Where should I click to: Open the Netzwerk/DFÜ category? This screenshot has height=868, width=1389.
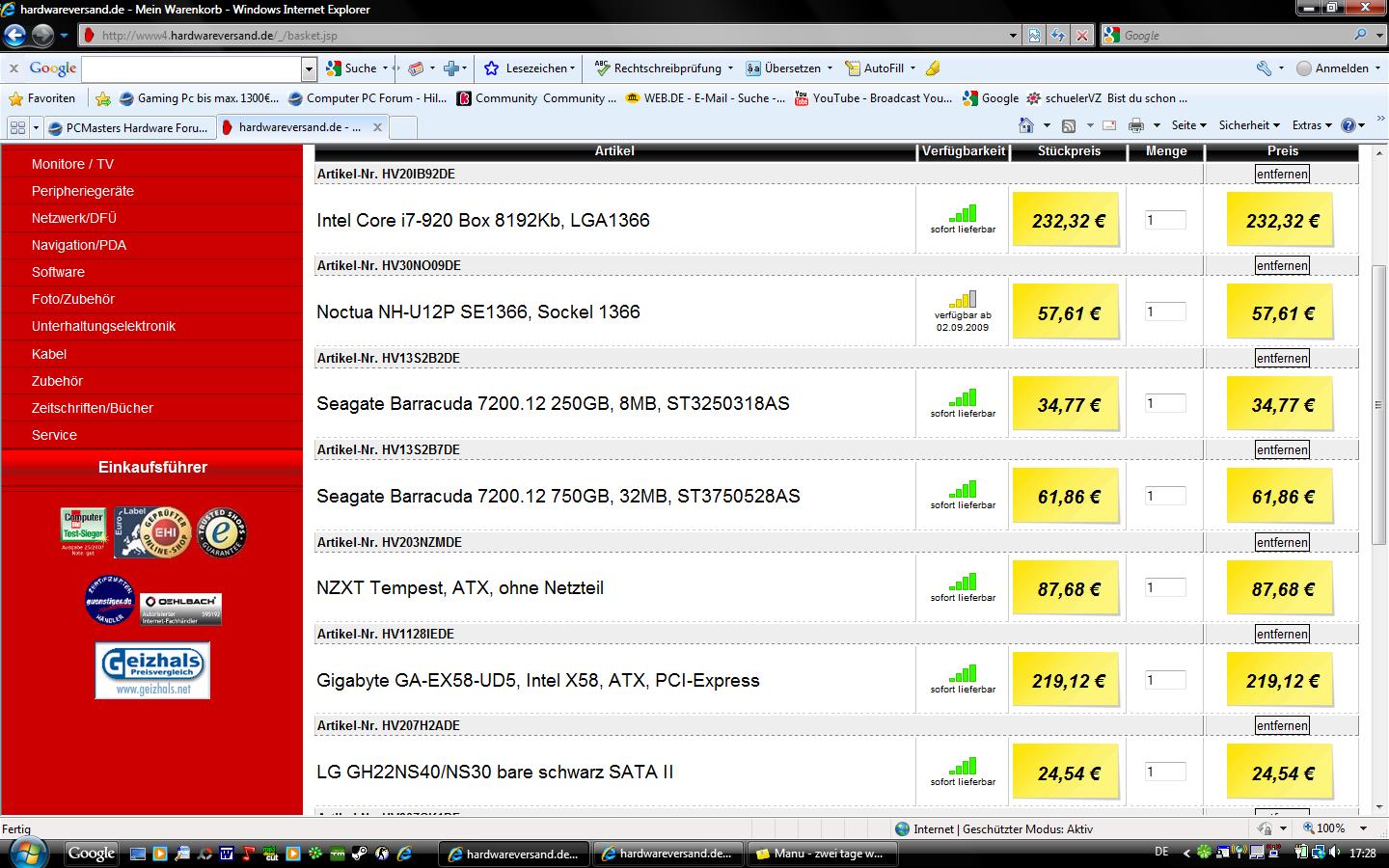pyautogui.click(x=74, y=218)
